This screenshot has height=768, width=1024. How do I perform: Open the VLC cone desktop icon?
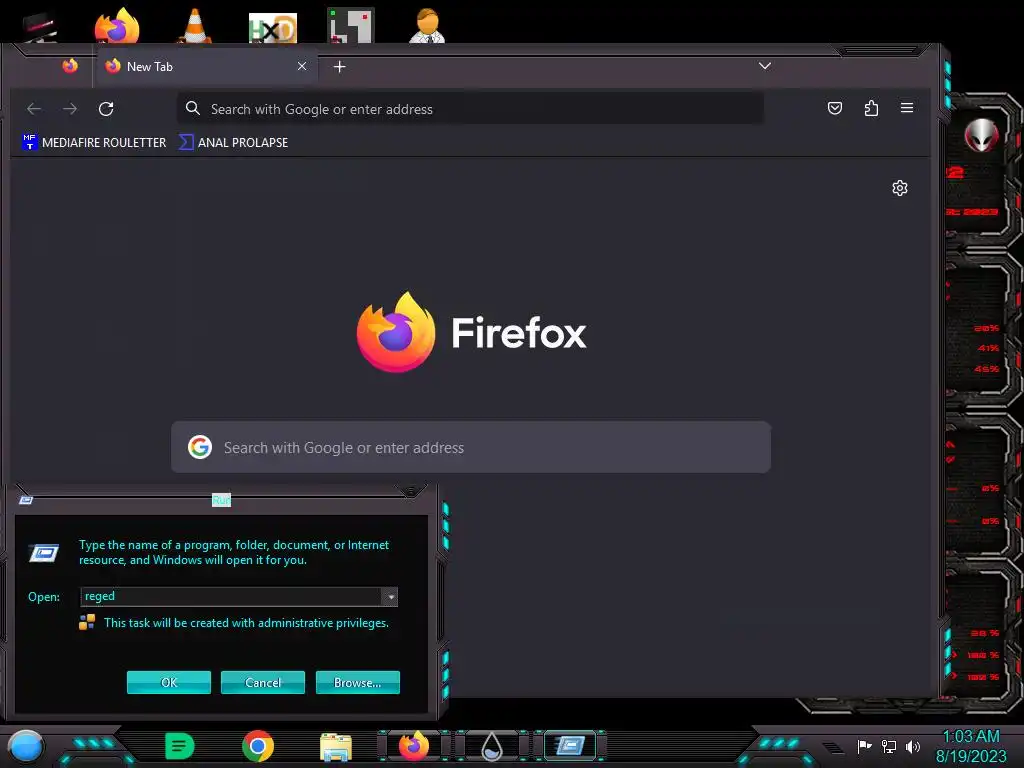pyautogui.click(x=195, y=25)
